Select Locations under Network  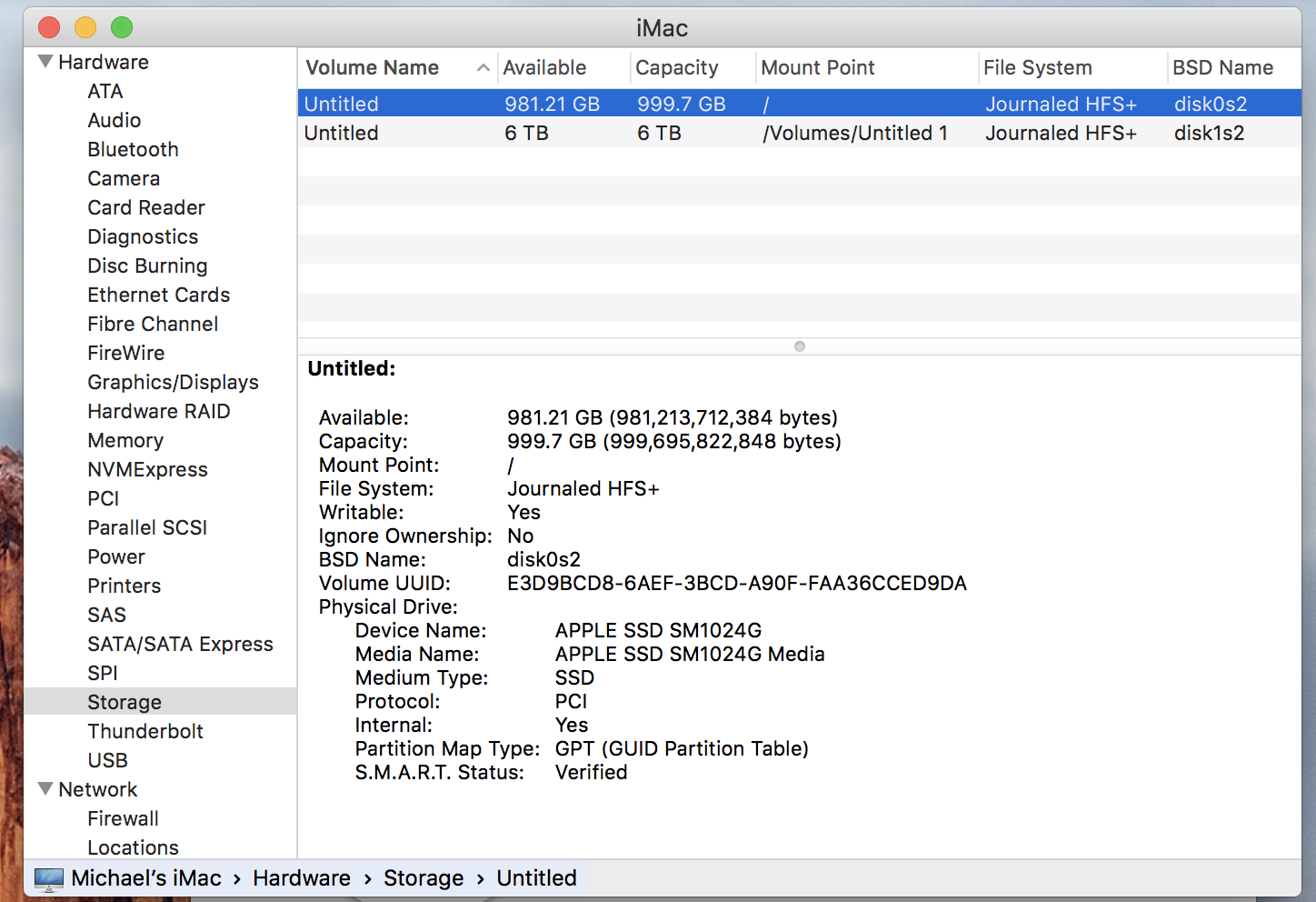click(133, 847)
